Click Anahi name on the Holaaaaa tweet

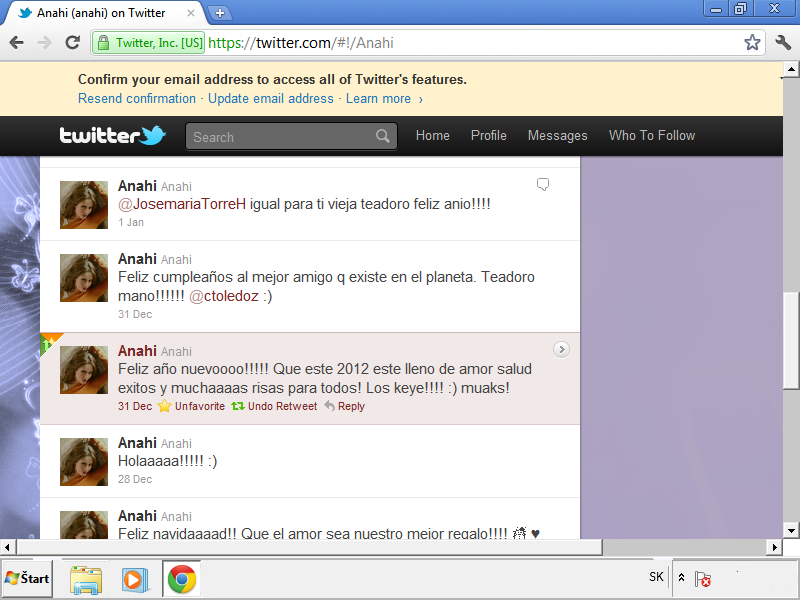[x=137, y=443]
